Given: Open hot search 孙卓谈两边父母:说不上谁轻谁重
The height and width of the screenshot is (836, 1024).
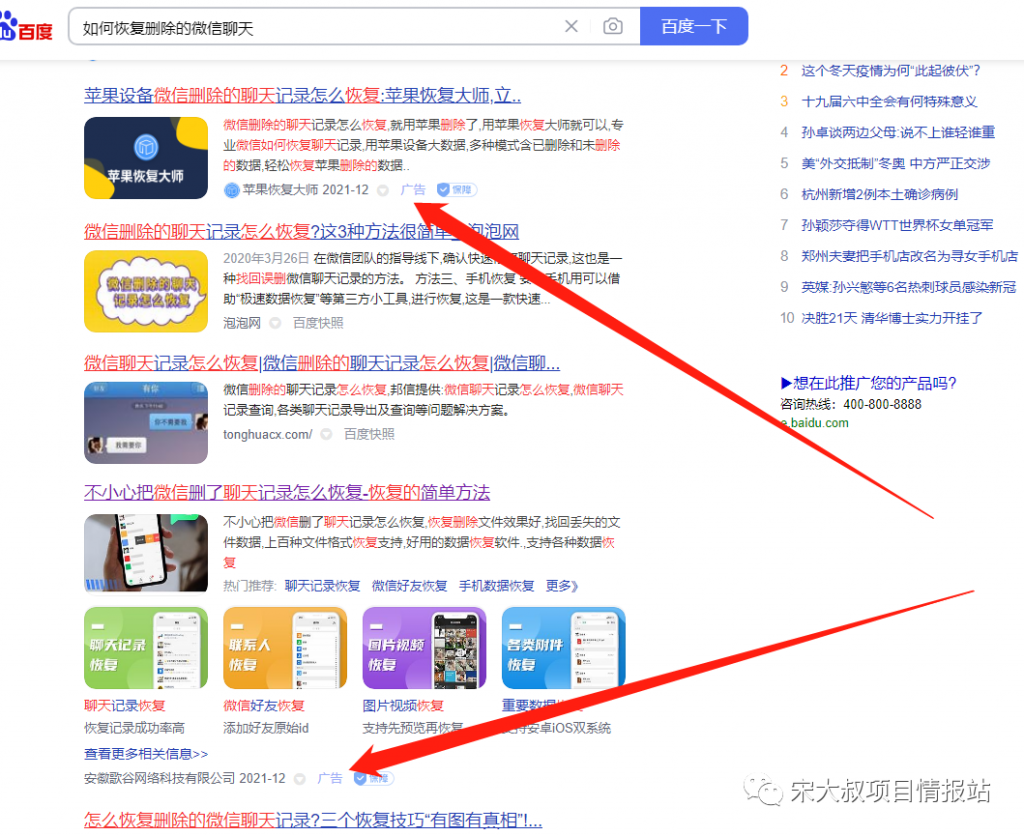Looking at the screenshot, I should tap(898, 133).
